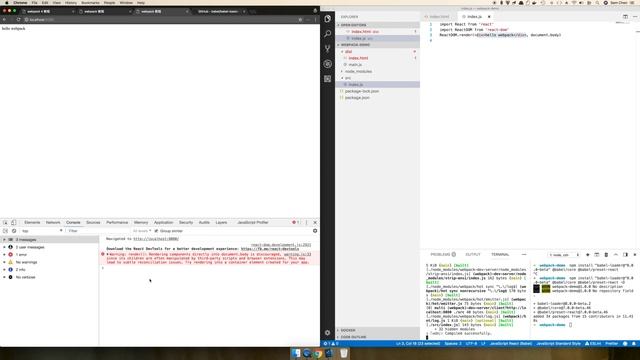
Task: Clear the DevTools console
Action: 14,231
